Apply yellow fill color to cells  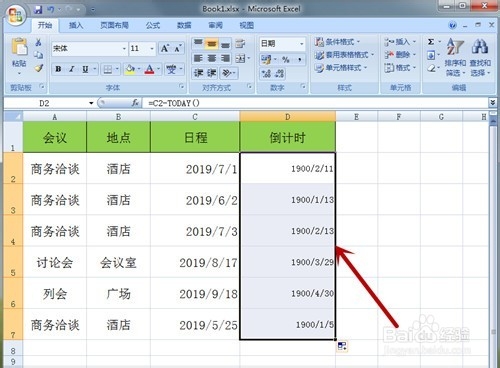(x=130, y=69)
